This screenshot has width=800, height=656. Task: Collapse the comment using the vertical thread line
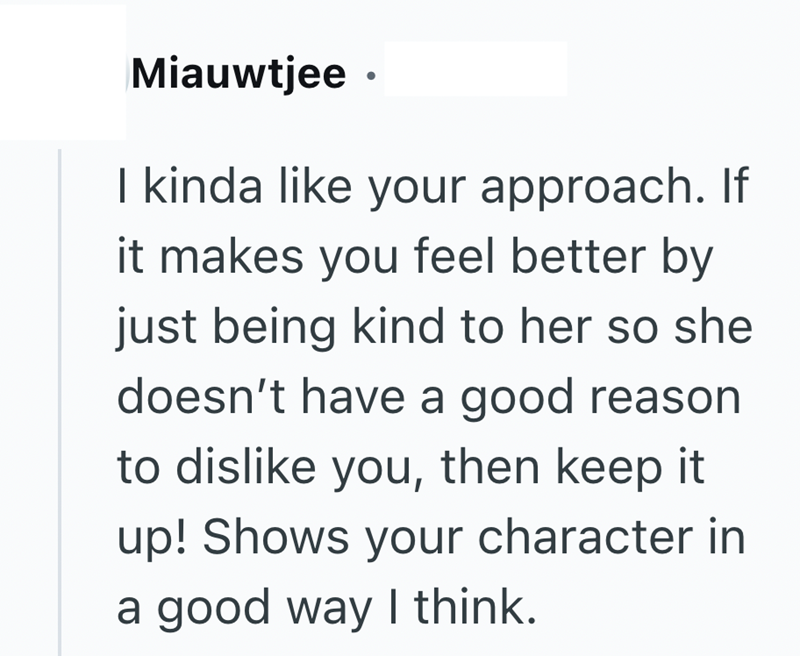(x=62, y=400)
